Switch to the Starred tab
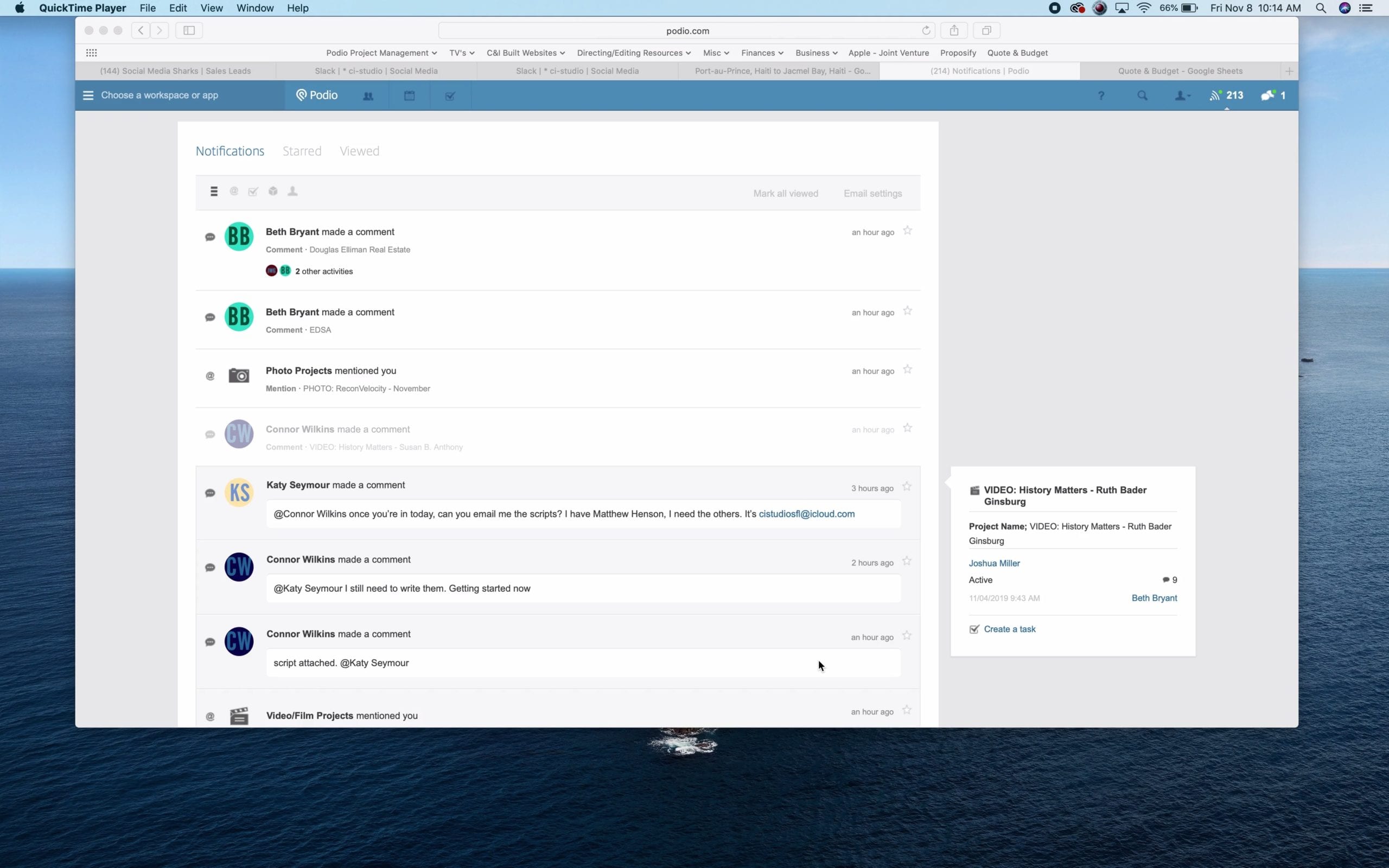 point(302,151)
